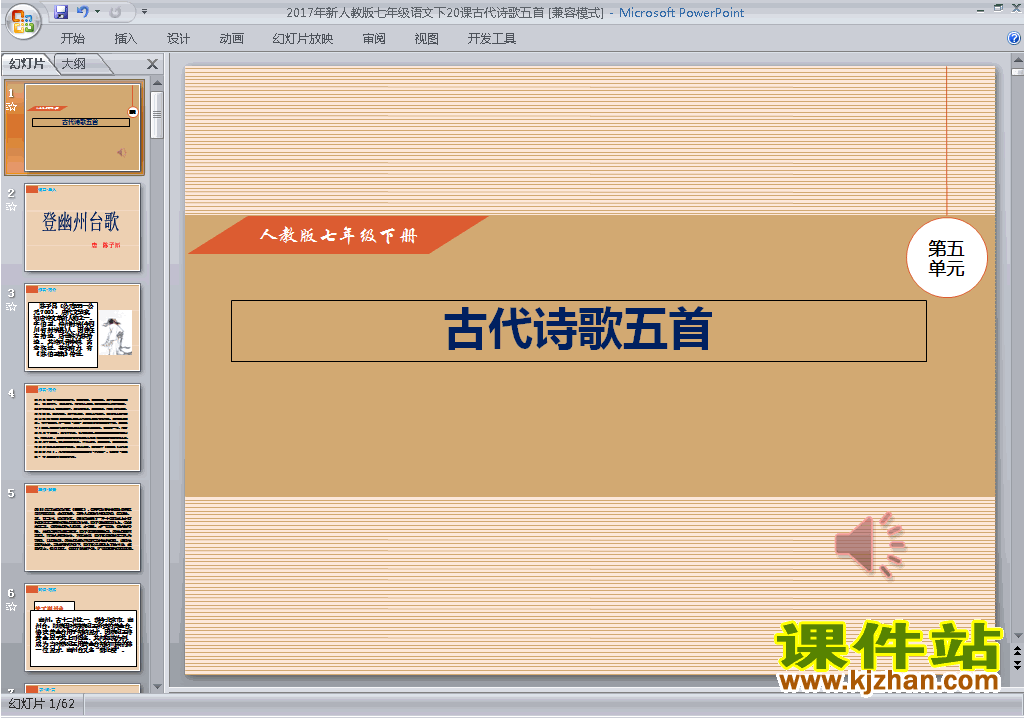
Task: Open the 幻灯片放映 ribbon tab
Action: click(303, 39)
